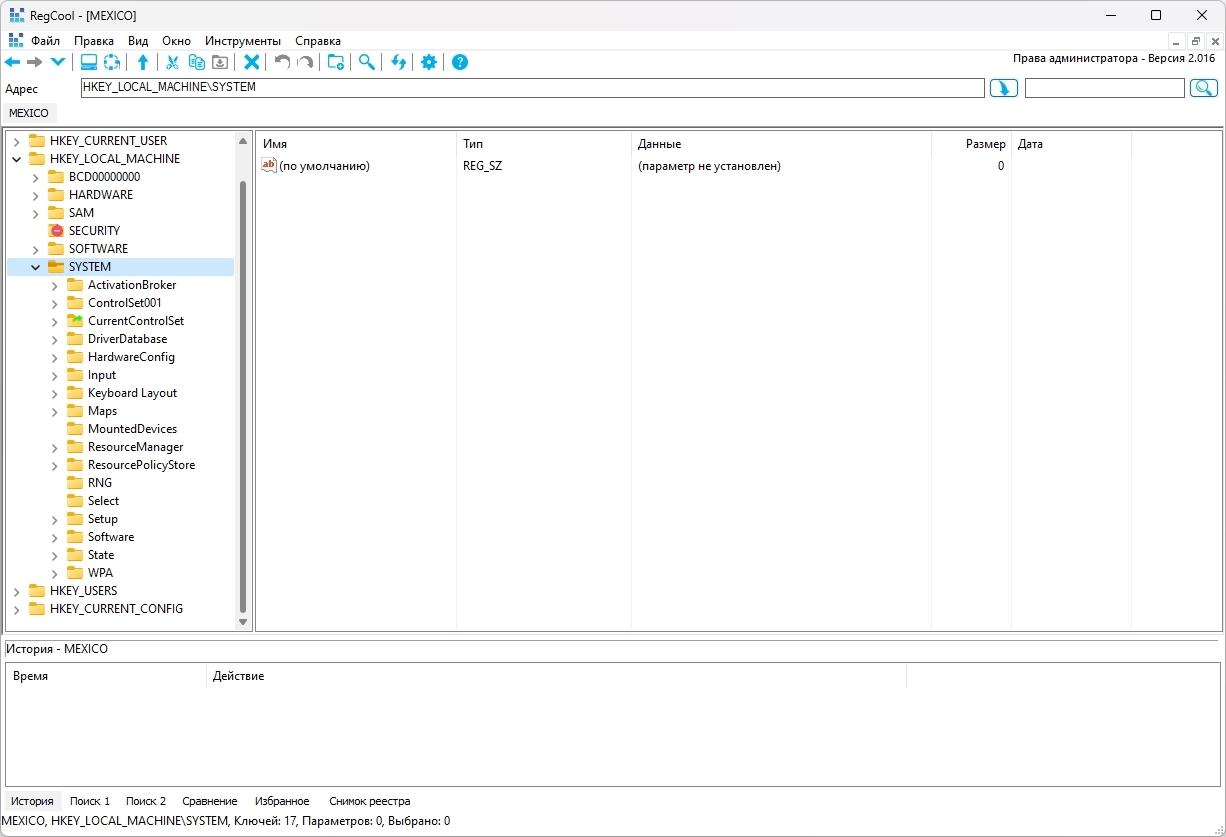Sort values by the Данные column header

(781, 144)
